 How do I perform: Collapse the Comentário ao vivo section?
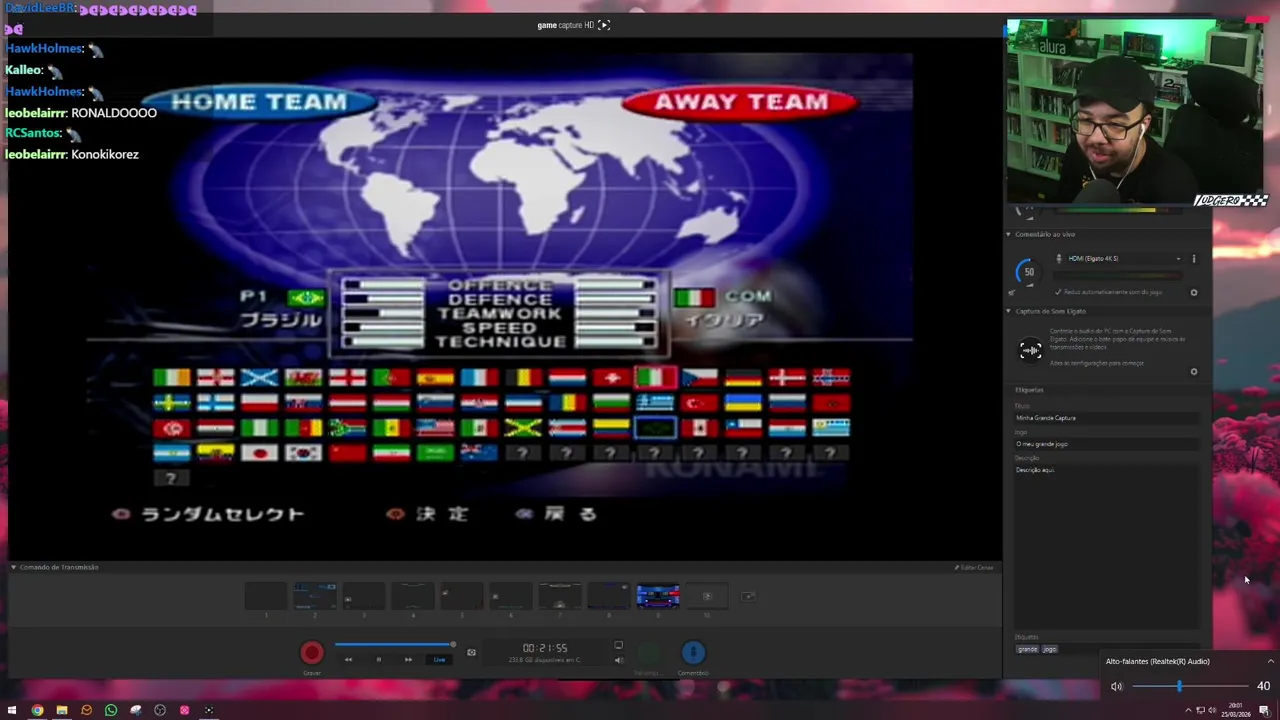[x=1009, y=234]
